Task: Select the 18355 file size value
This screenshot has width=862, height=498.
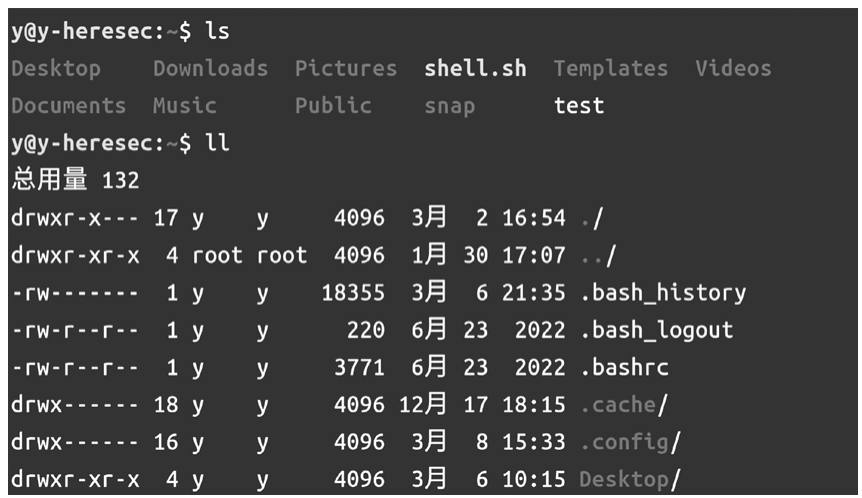Action: pyautogui.click(x=352, y=293)
